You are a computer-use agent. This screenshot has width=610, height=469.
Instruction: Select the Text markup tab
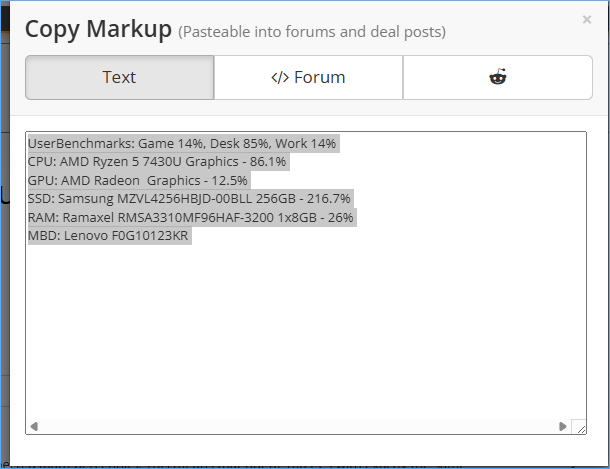tap(119, 77)
